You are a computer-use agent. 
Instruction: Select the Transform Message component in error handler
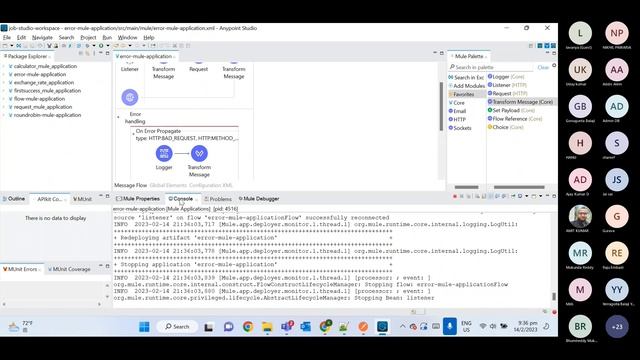point(199,153)
